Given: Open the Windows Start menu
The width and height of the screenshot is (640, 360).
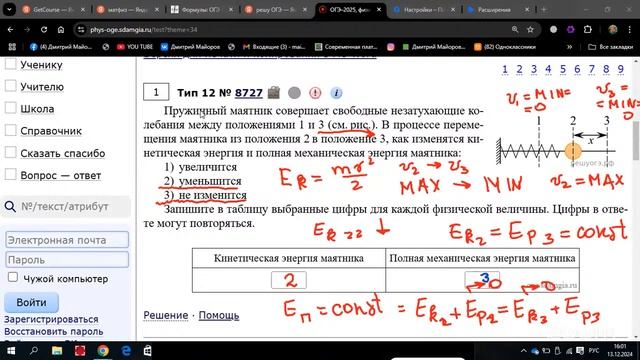Looking at the screenshot, I should coord(11,351).
